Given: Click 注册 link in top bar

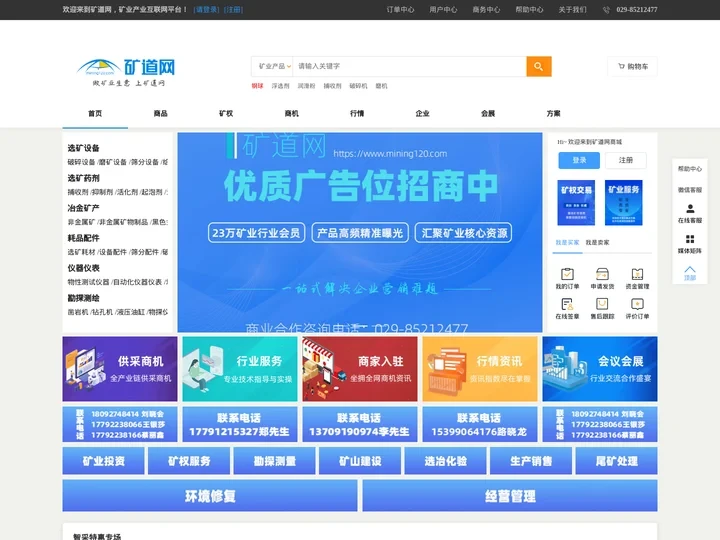Looking at the screenshot, I should (x=233, y=10).
